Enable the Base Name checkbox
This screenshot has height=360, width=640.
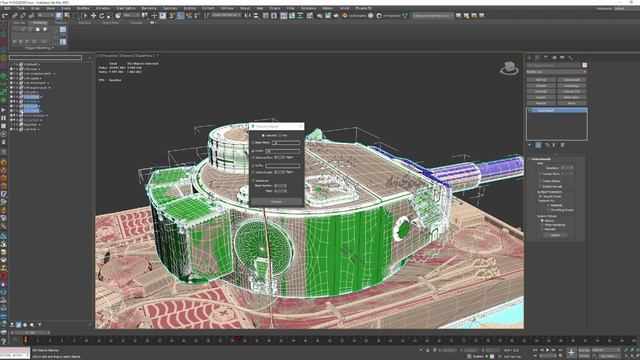coord(253,142)
